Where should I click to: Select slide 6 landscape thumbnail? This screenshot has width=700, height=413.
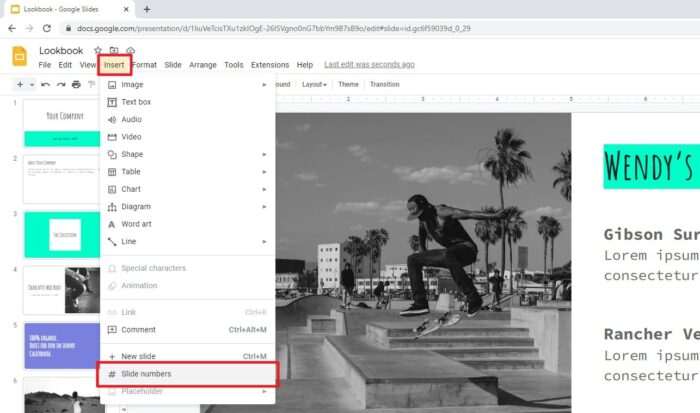[x=62, y=396]
